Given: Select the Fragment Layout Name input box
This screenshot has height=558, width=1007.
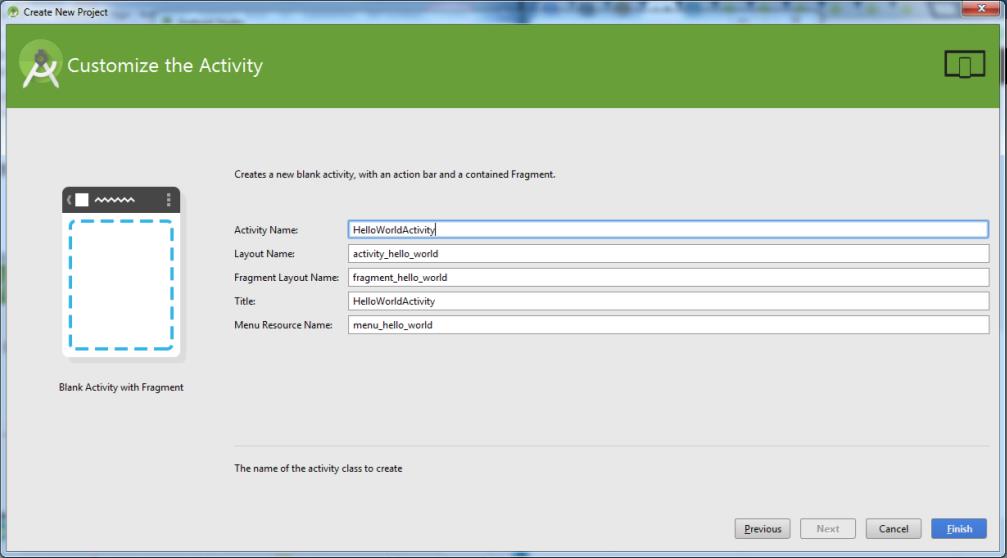Looking at the screenshot, I should pyautogui.click(x=667, y=278).
